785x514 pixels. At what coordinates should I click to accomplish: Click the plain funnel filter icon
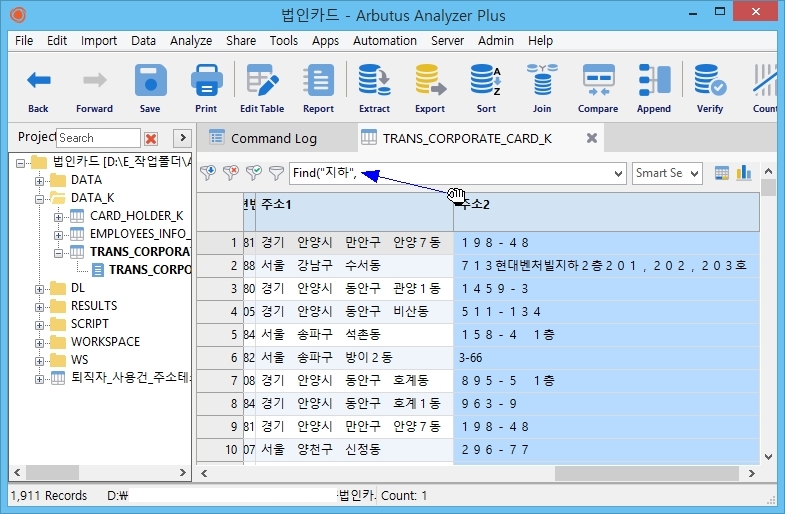[x=276, y=173]
